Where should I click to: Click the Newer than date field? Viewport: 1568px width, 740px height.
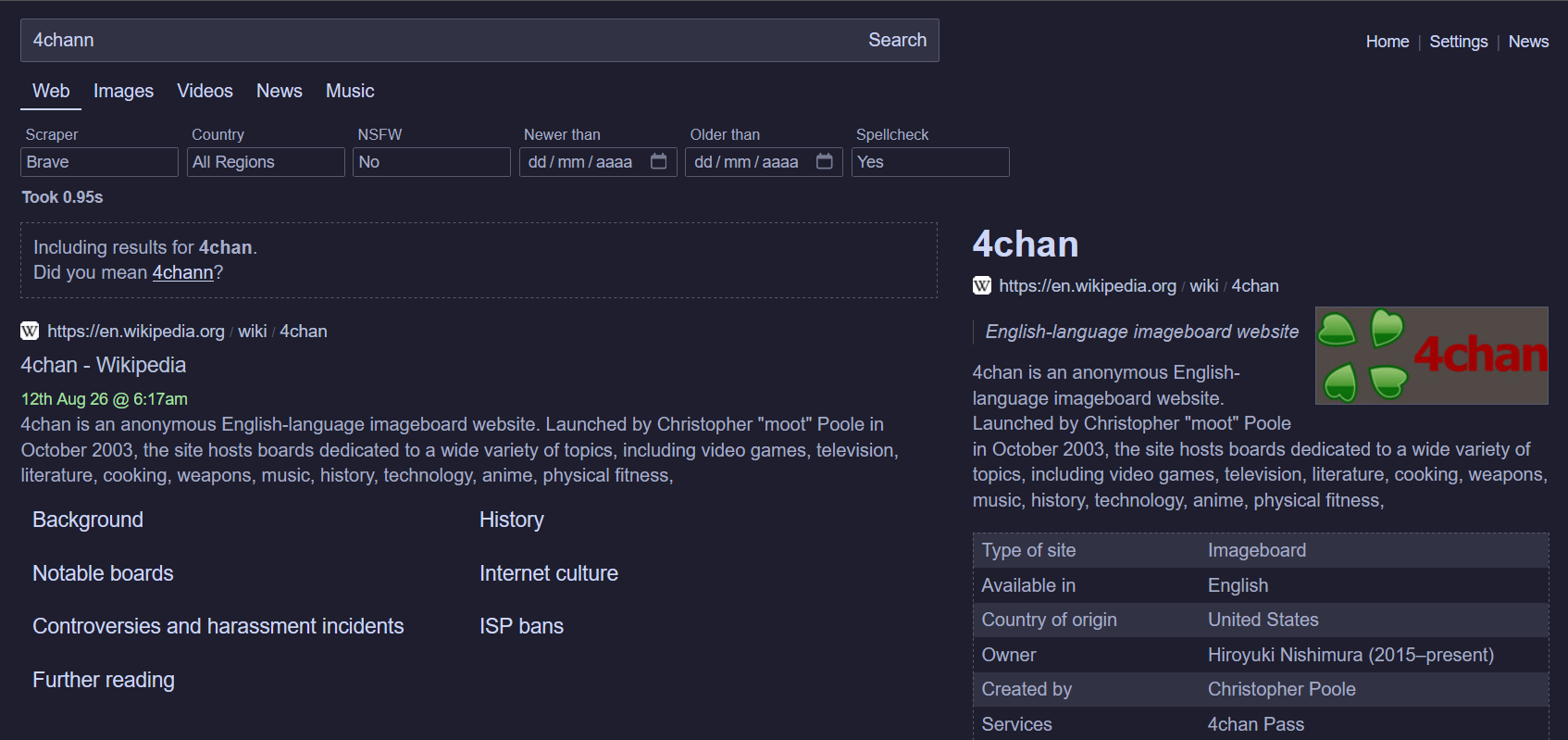pos(598,162)
